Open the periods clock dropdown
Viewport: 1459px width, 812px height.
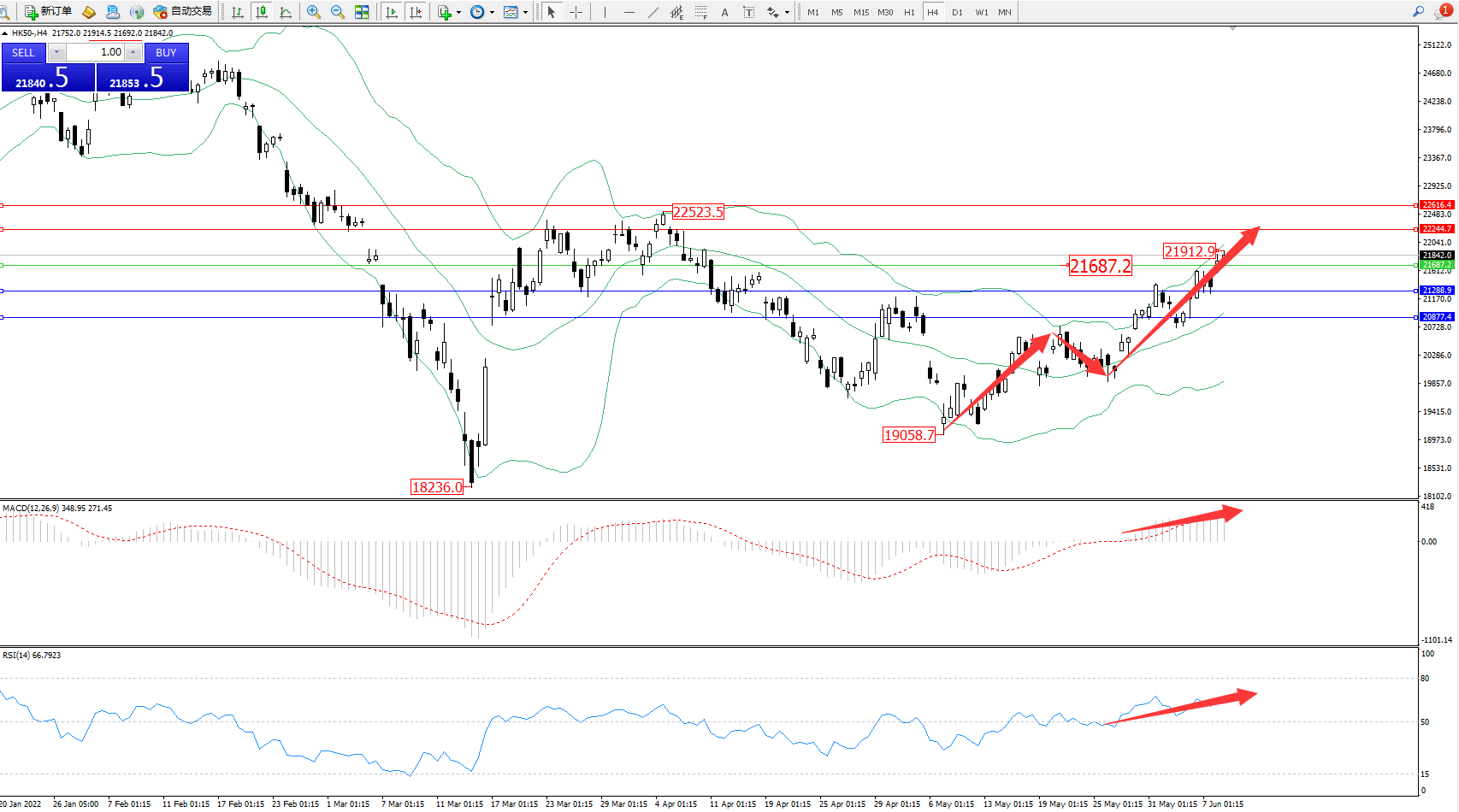(x=492, y=12)
